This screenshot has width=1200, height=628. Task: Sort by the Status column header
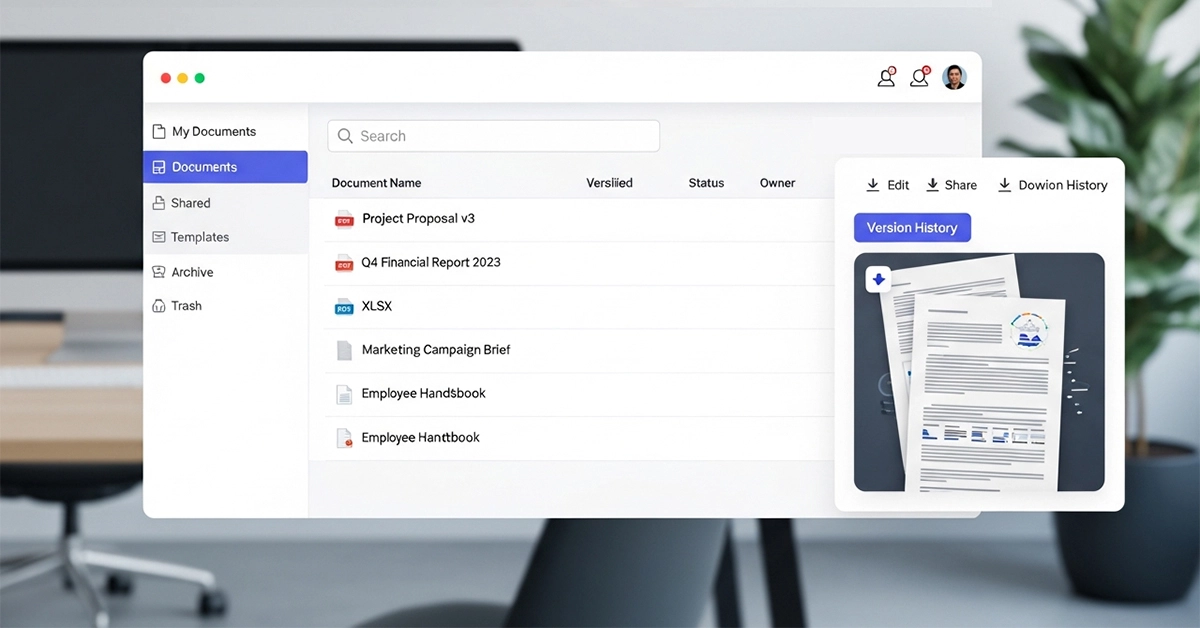pos(706,183)
